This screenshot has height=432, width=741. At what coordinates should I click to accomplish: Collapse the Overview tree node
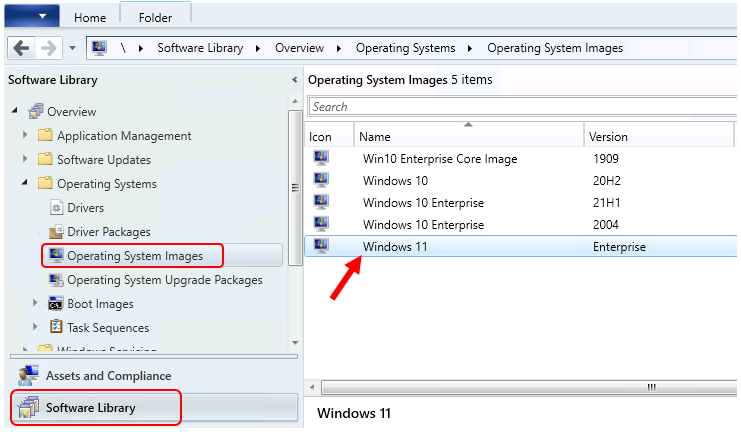tap(15, 111)
